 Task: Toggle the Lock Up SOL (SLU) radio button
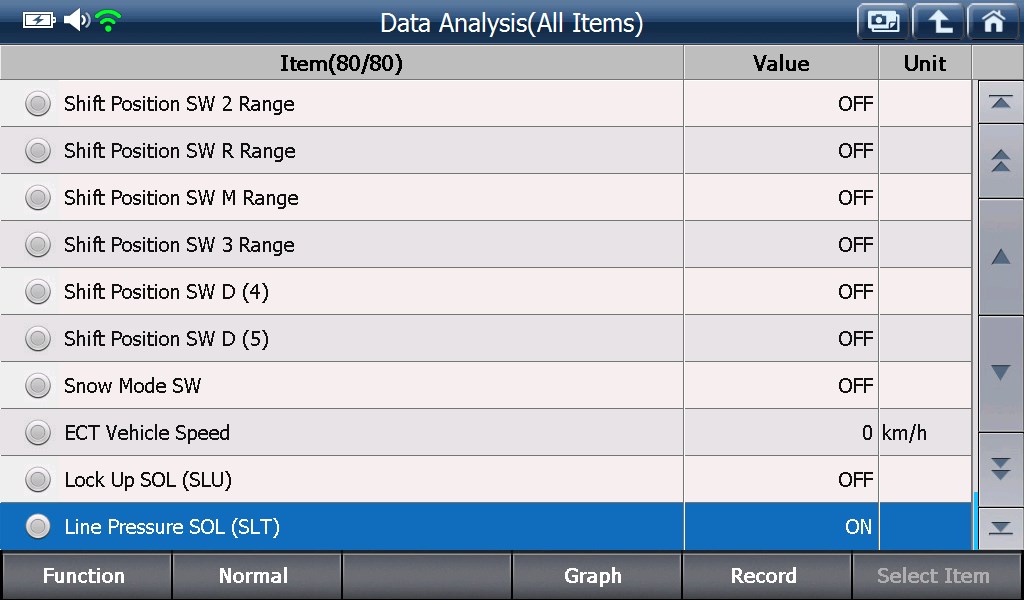click(38, 480)
